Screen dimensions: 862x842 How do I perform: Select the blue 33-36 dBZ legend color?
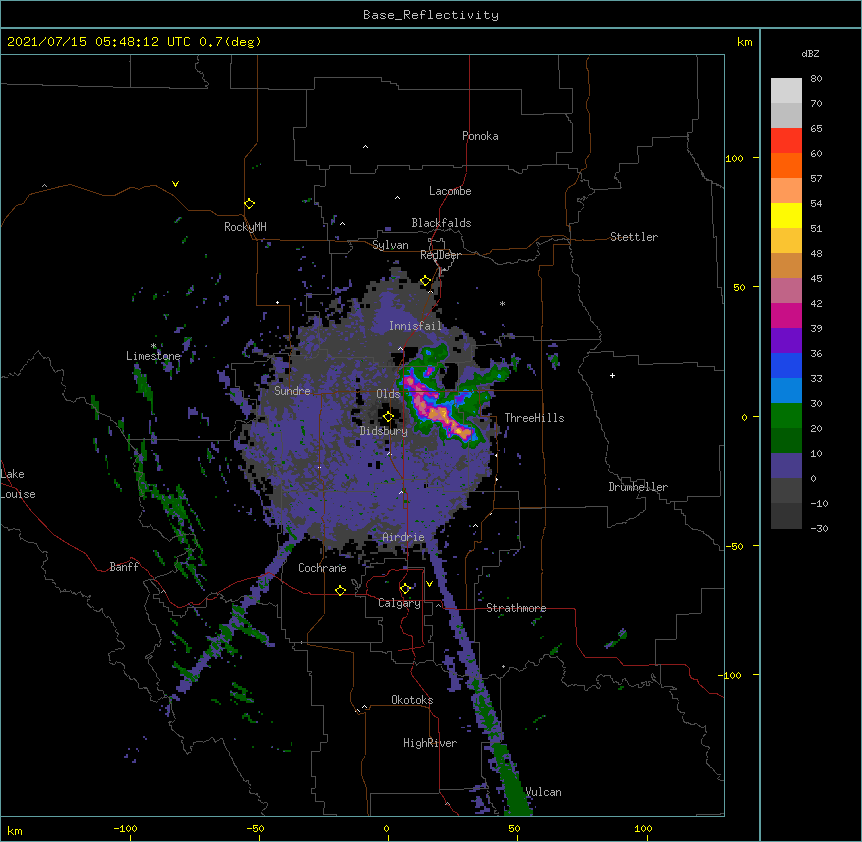pos(786,365)
